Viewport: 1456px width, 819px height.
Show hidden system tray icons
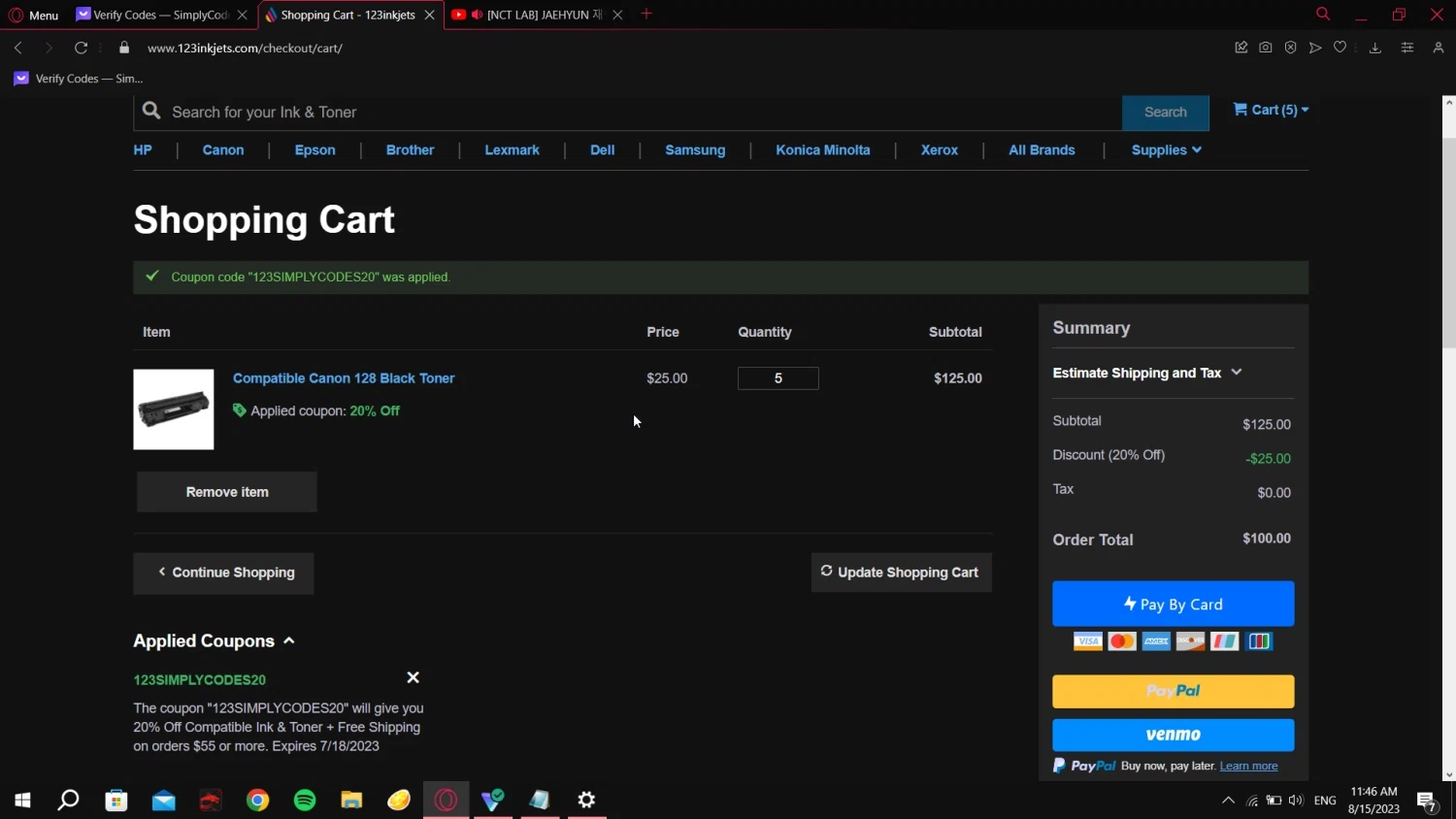(1228, 801)
